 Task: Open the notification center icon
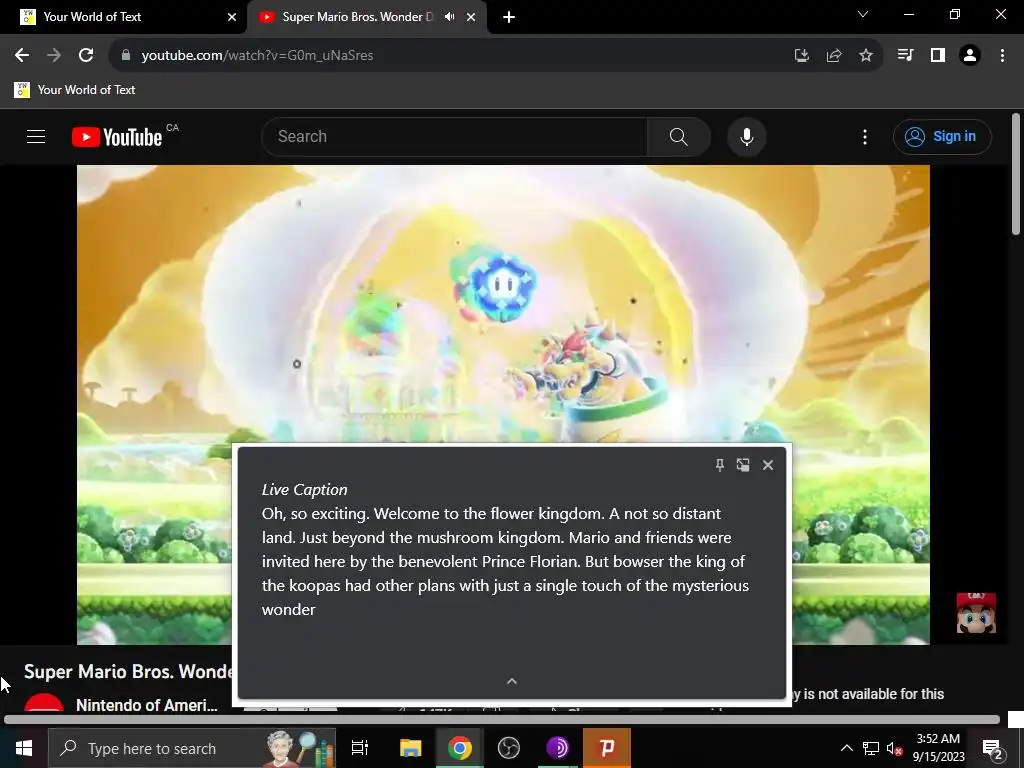click(x=992, y=748)
